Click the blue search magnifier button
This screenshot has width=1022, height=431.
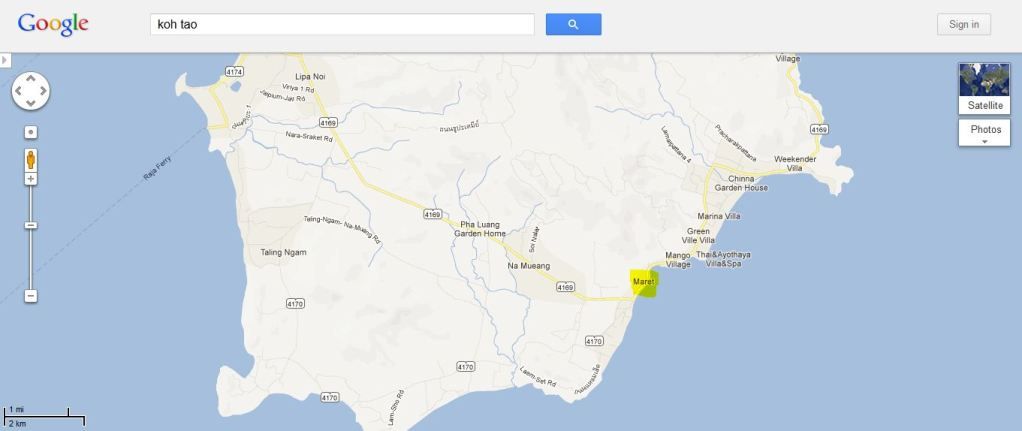573,24
